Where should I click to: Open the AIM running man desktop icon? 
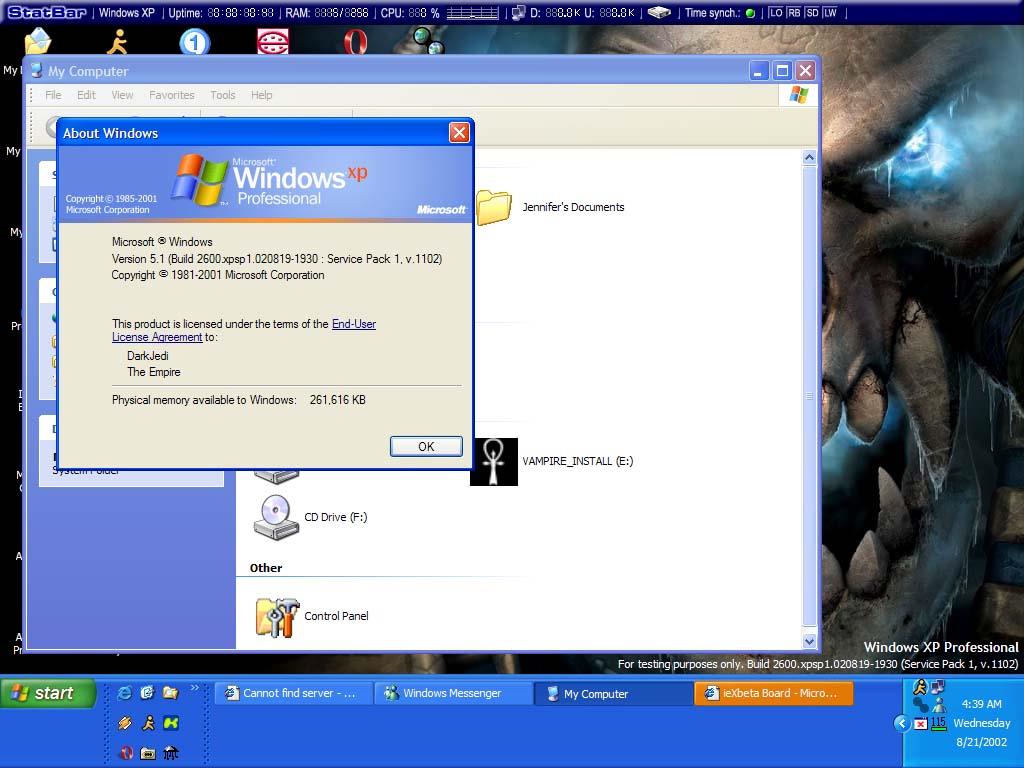click(x=117, y=42)
